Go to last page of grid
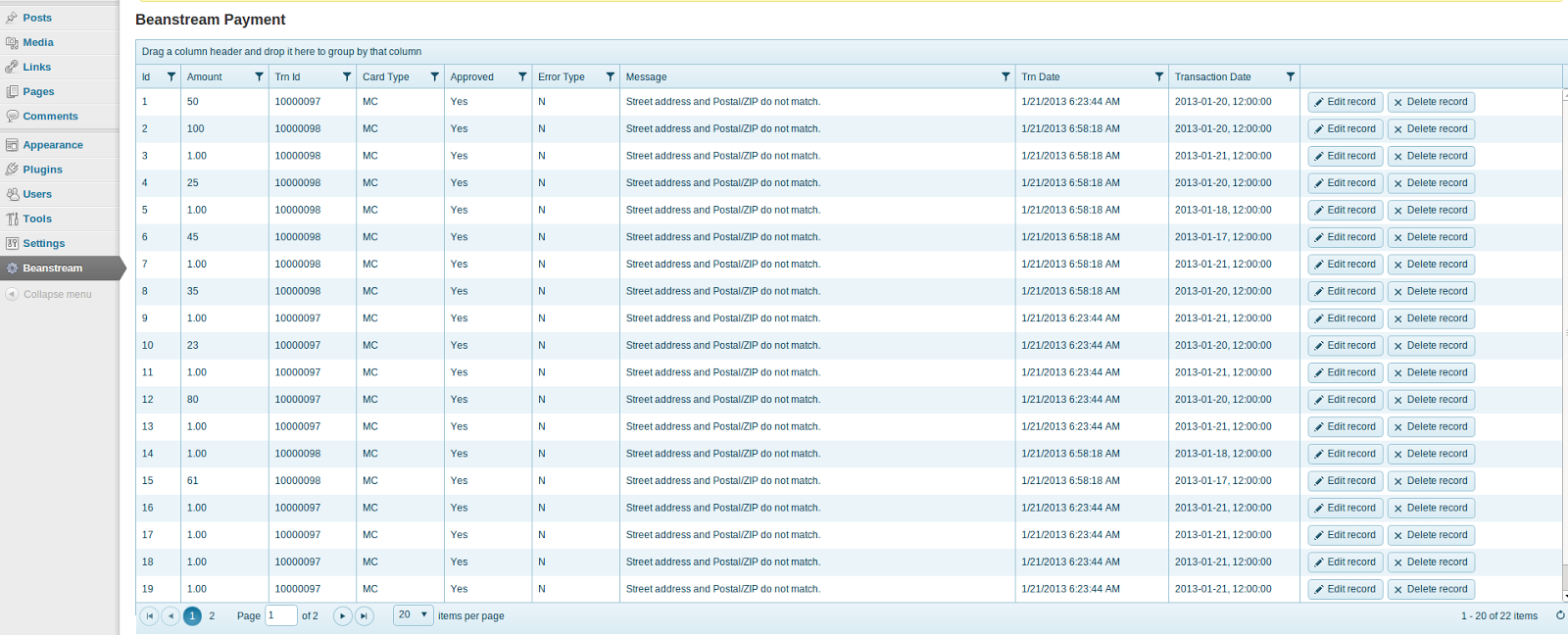The height and width of the screenshot is (635, 1568). tap(364, 615)
